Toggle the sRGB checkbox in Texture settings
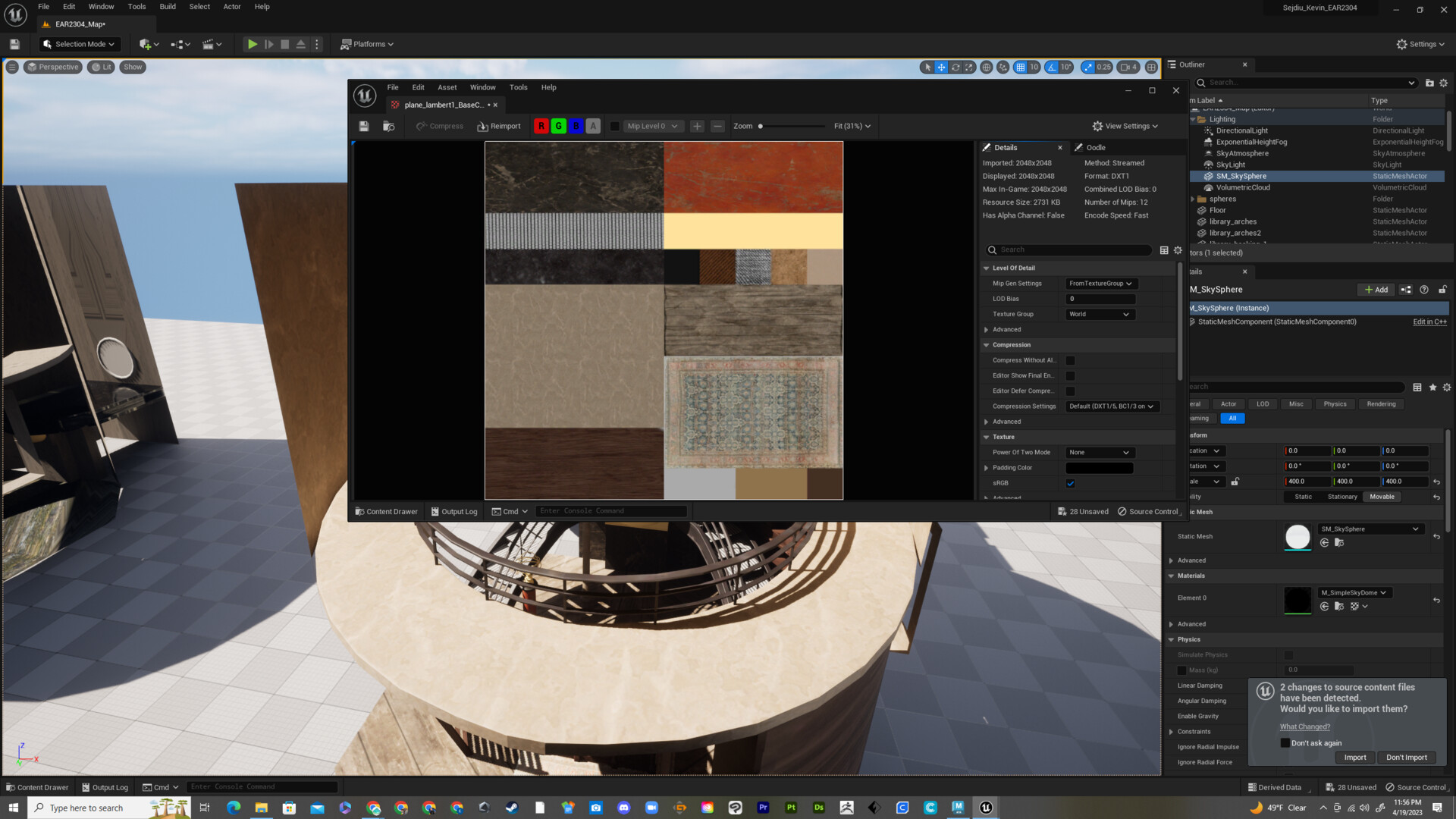Image resolution: width=1456 pixels, height=819 pixels. click(1070, 483)
